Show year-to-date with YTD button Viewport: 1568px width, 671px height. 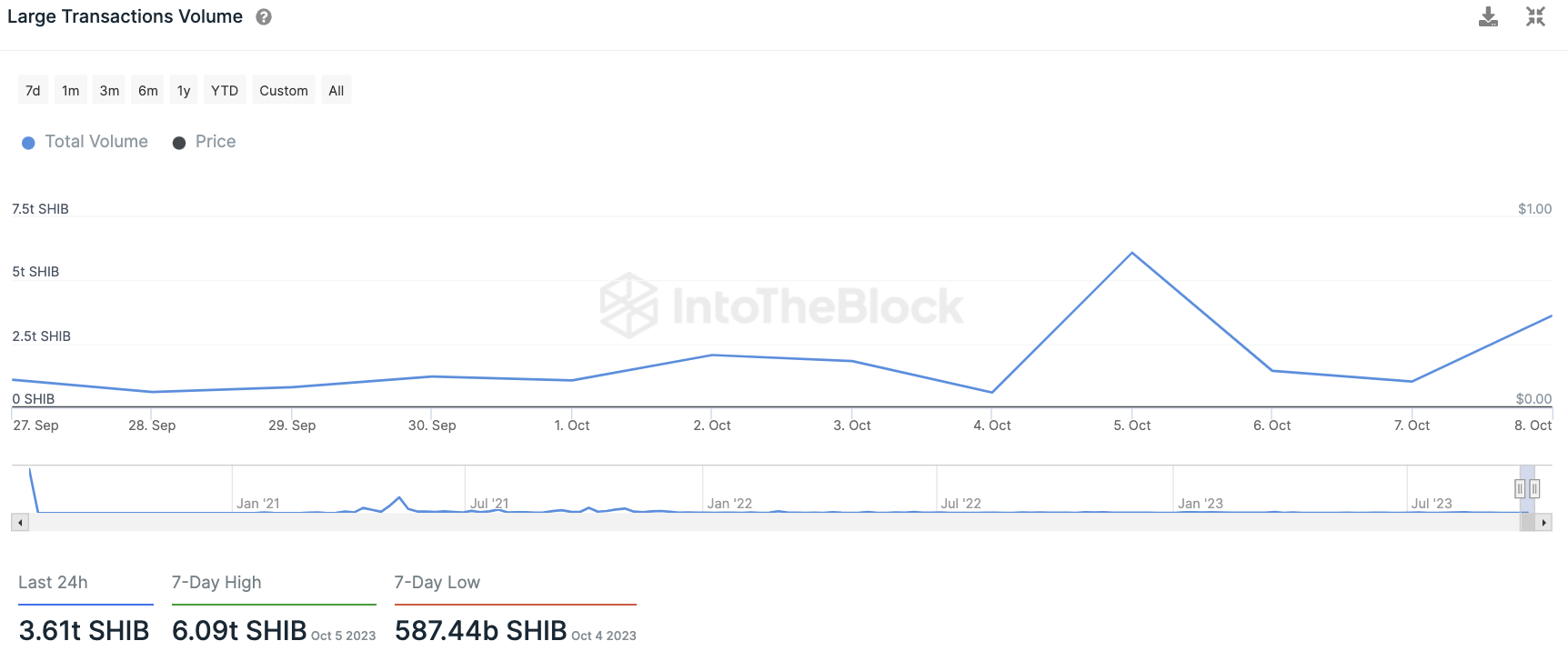(225, 91)
